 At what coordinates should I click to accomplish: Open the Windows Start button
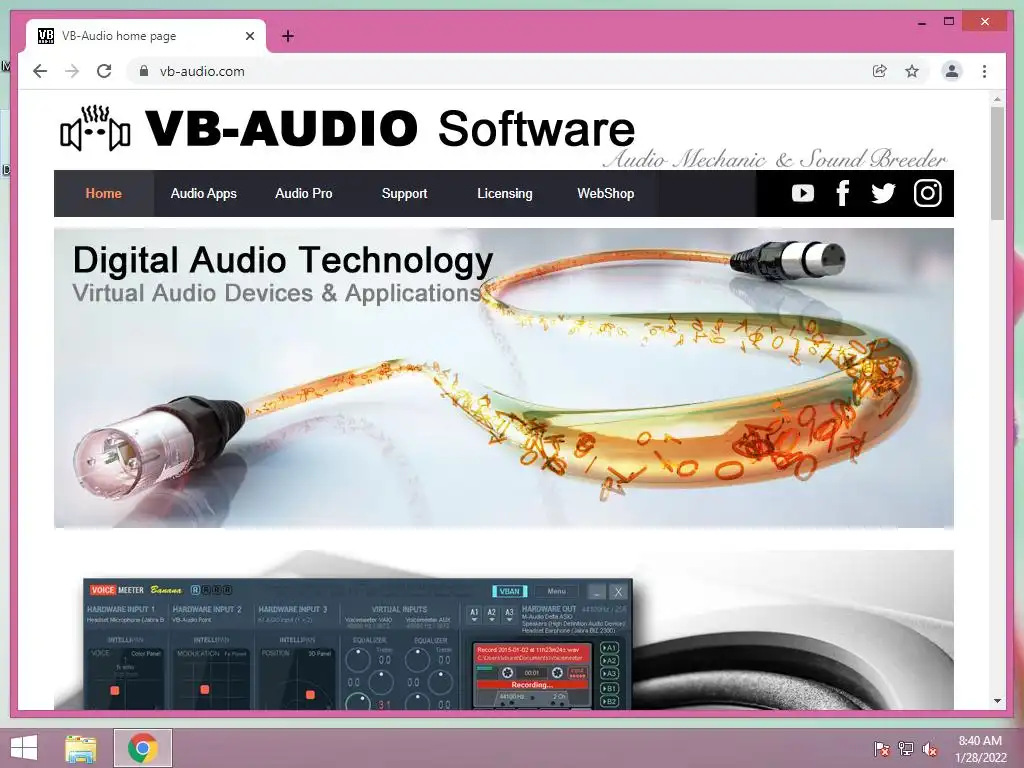[24, 748]
